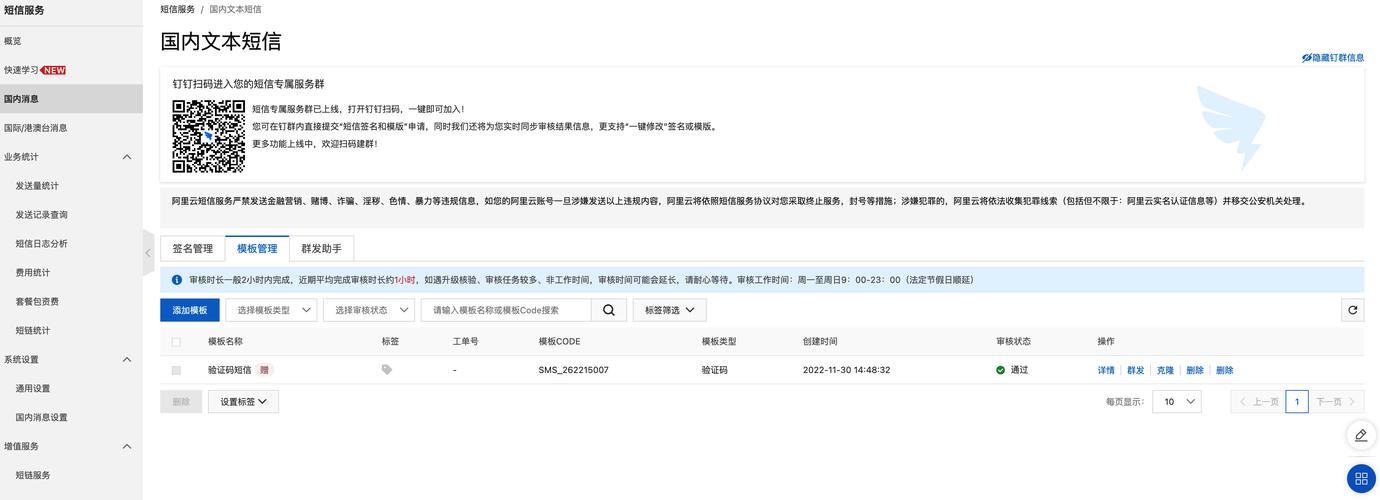The image size is (1380, 500).
Task: Open the blue grid floating button
Action: [1361, 479]
